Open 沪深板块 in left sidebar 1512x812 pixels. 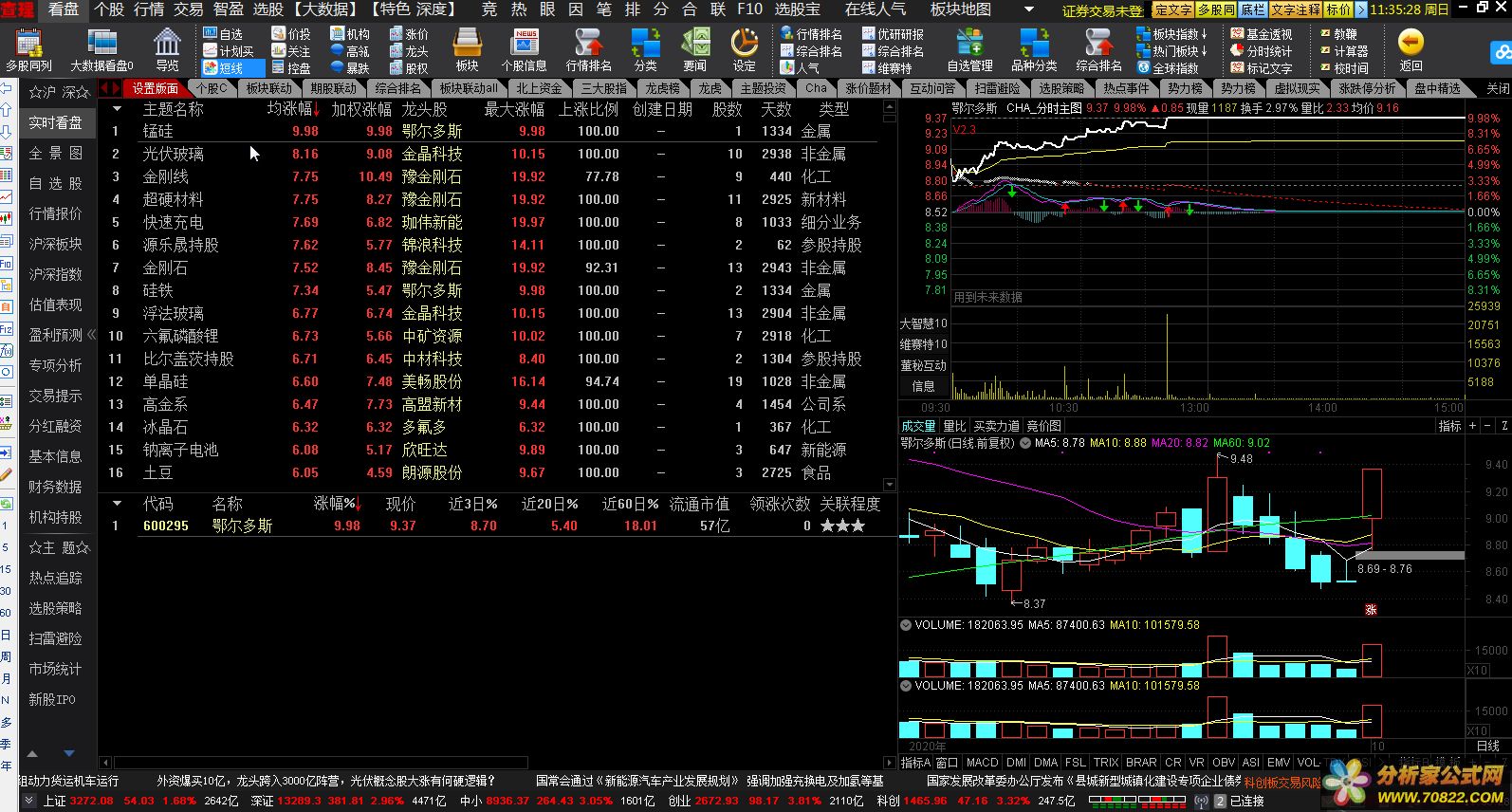[56, 245]
